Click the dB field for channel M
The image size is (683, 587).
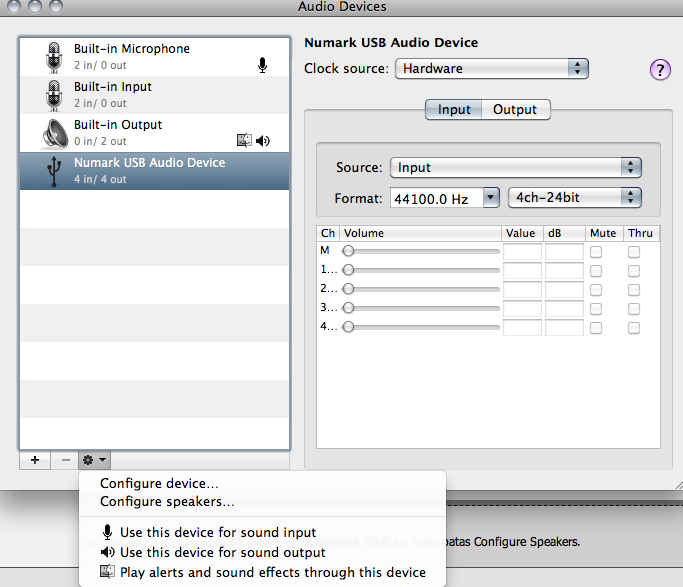(564, 252)
